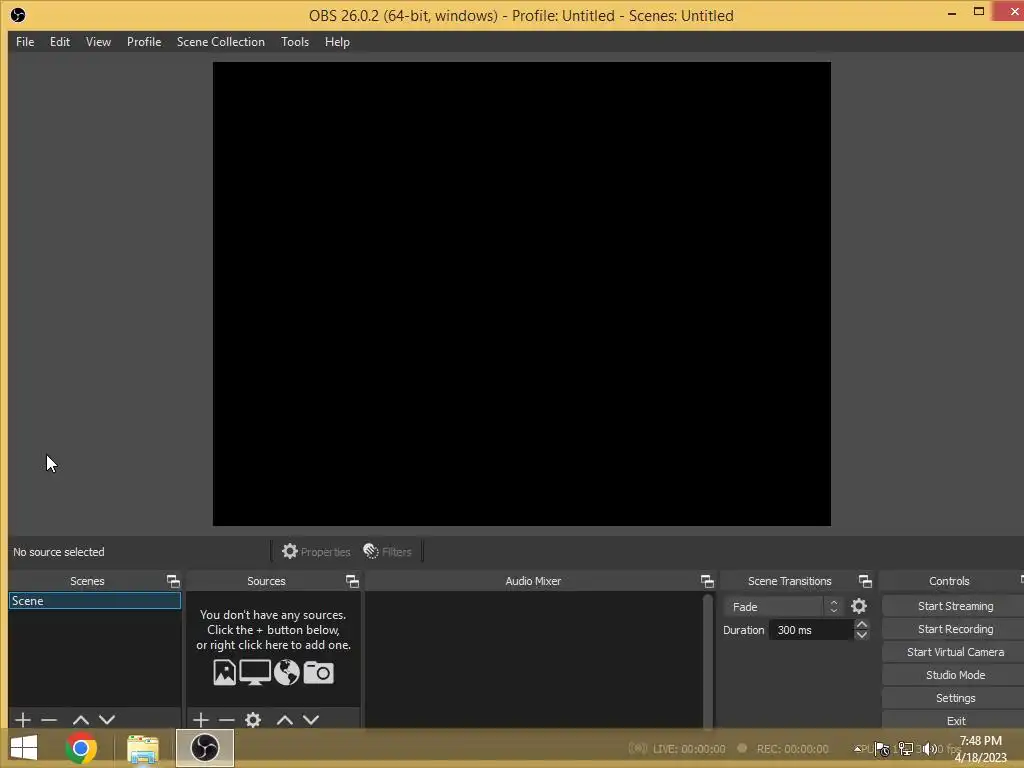Move scene up in Scenes list
1024x768 pixels.
[x=81, y=720]
